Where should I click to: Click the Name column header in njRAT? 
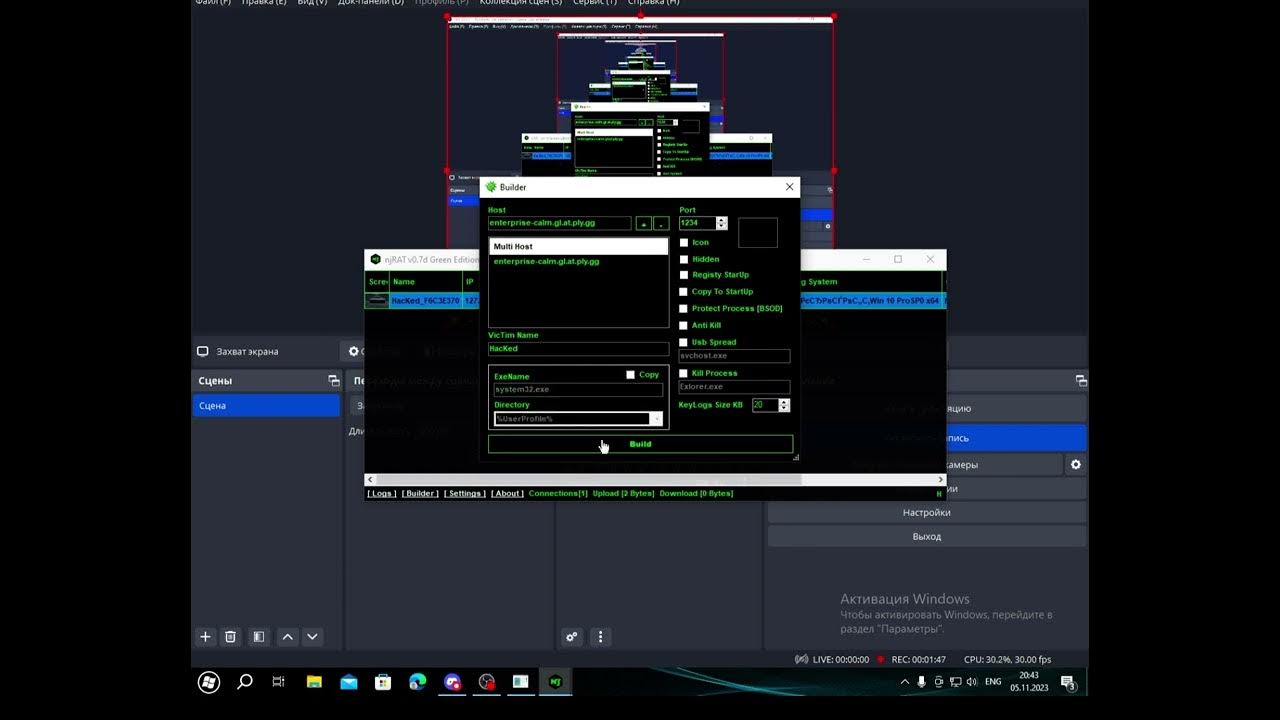tap(425, 282)
